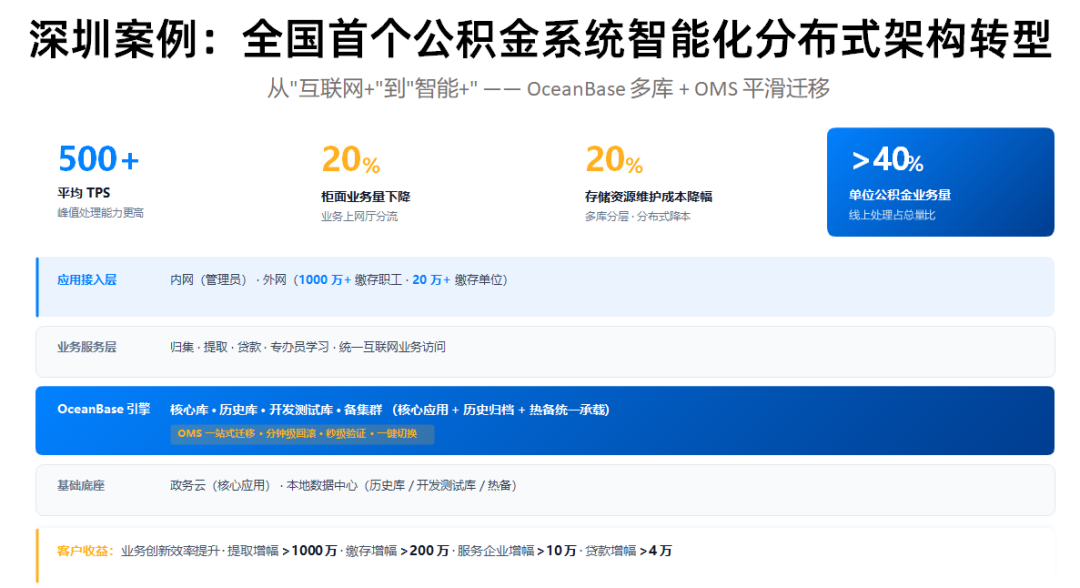Viewport: 1080px width, 588px height.
Task: Click the 贷款增幅 >4 万 figure
Action: [x=628, y=551]
